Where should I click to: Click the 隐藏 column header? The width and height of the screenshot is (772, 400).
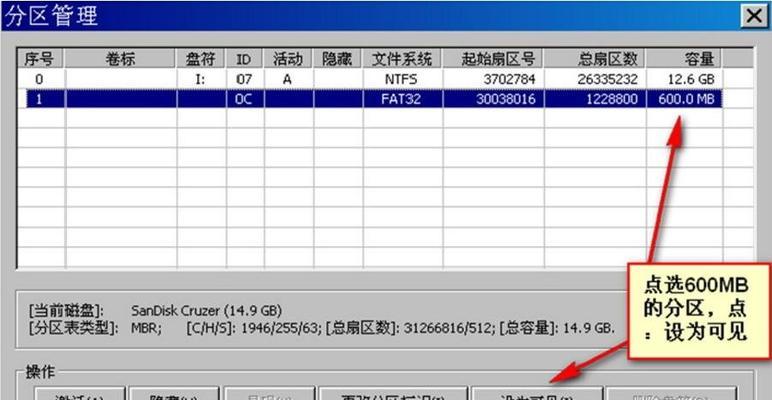(337, 59)
